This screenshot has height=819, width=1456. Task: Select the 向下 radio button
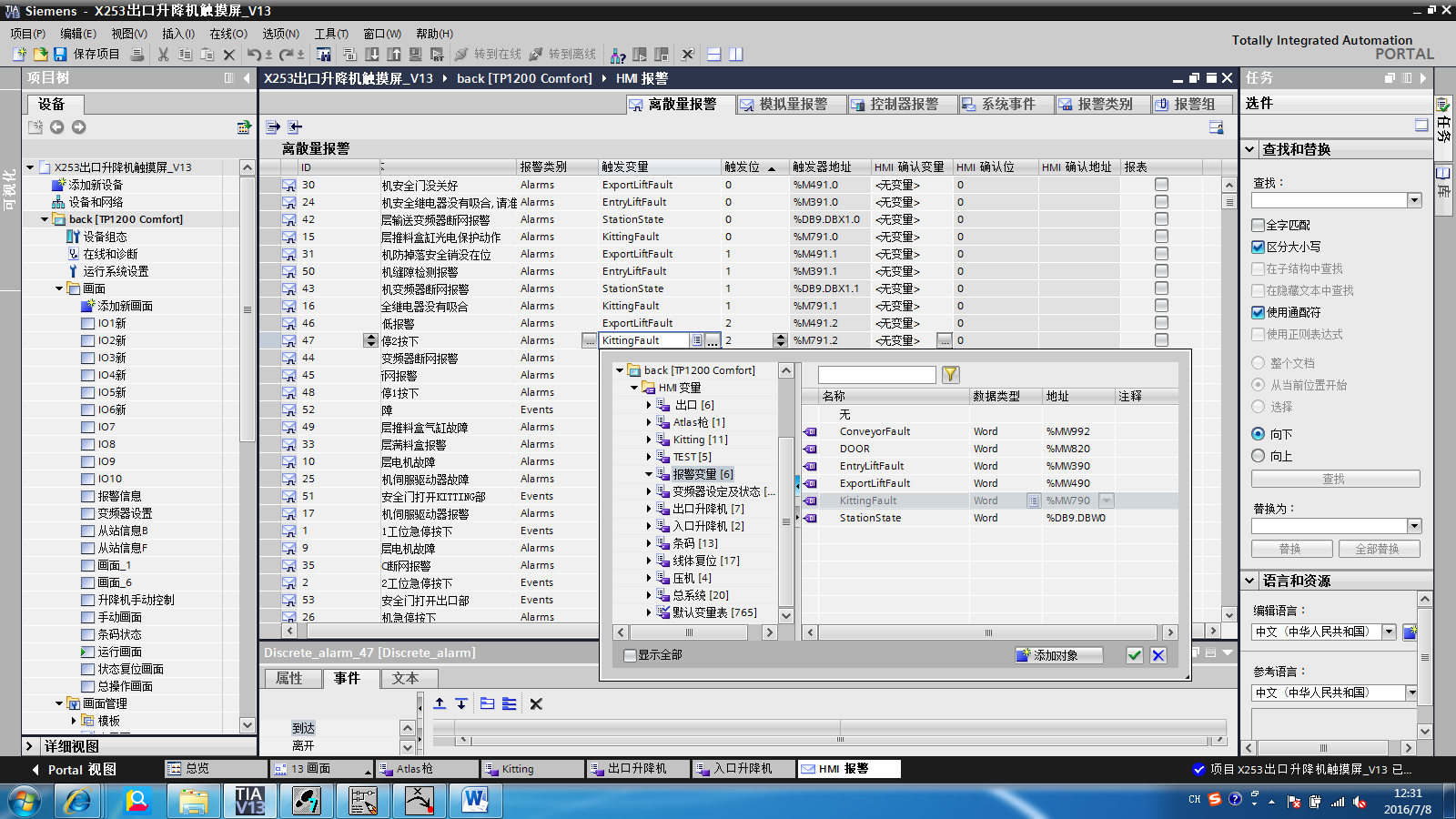[x=1259, y=434]
